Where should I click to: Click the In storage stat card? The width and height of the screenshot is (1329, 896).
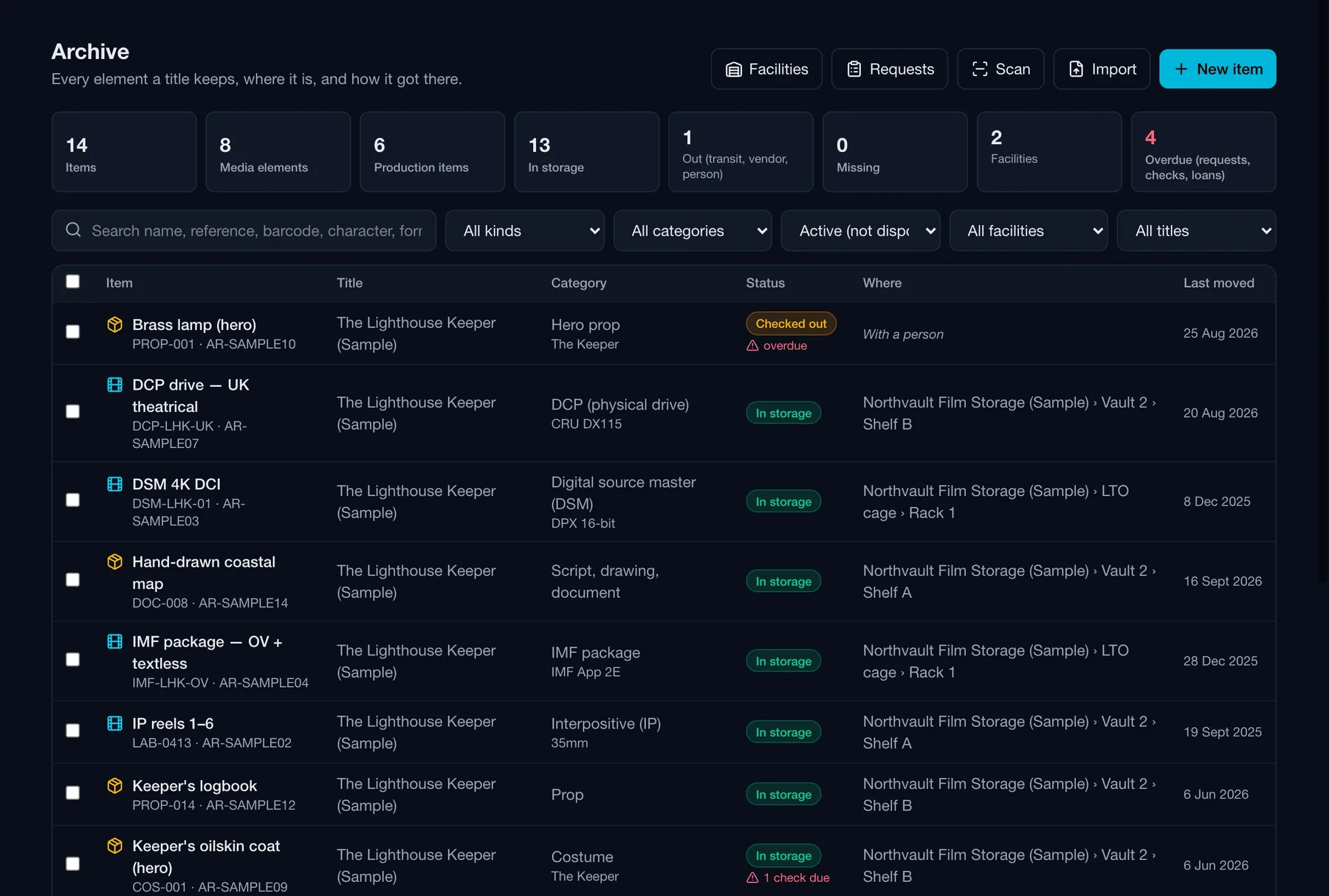coord(587,152)
